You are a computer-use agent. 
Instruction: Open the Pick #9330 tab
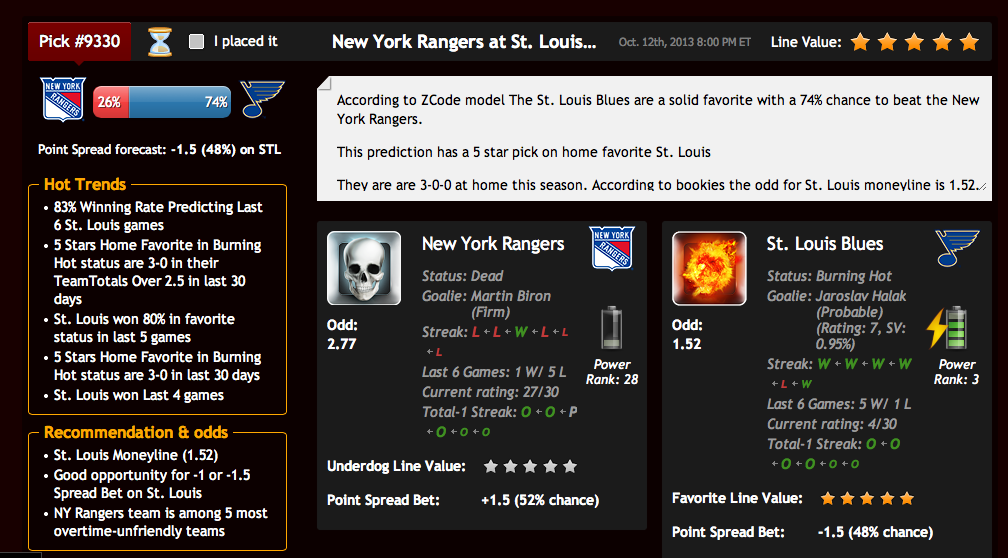[x=80, y=42]
